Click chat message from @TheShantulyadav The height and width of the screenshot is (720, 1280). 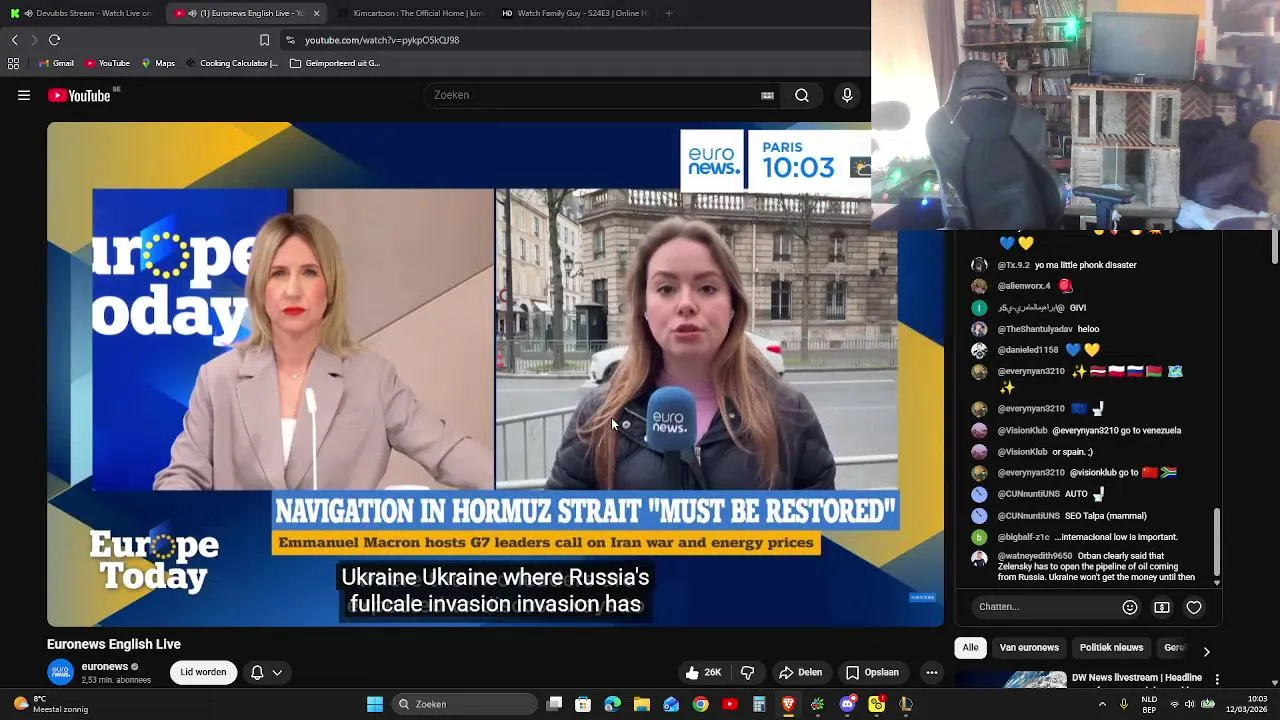[1048, 329]
